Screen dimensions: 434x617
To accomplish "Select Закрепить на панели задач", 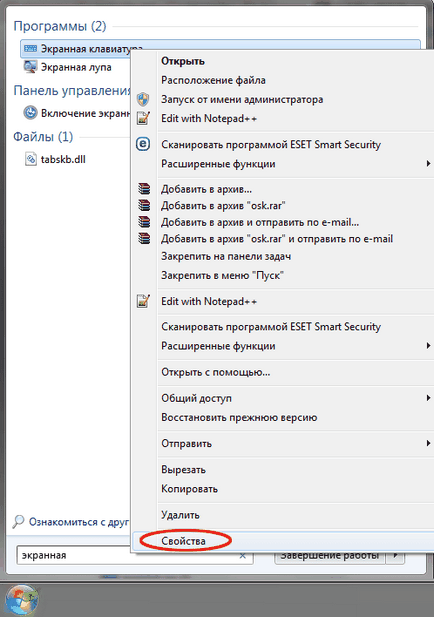I will pos(226,257).
